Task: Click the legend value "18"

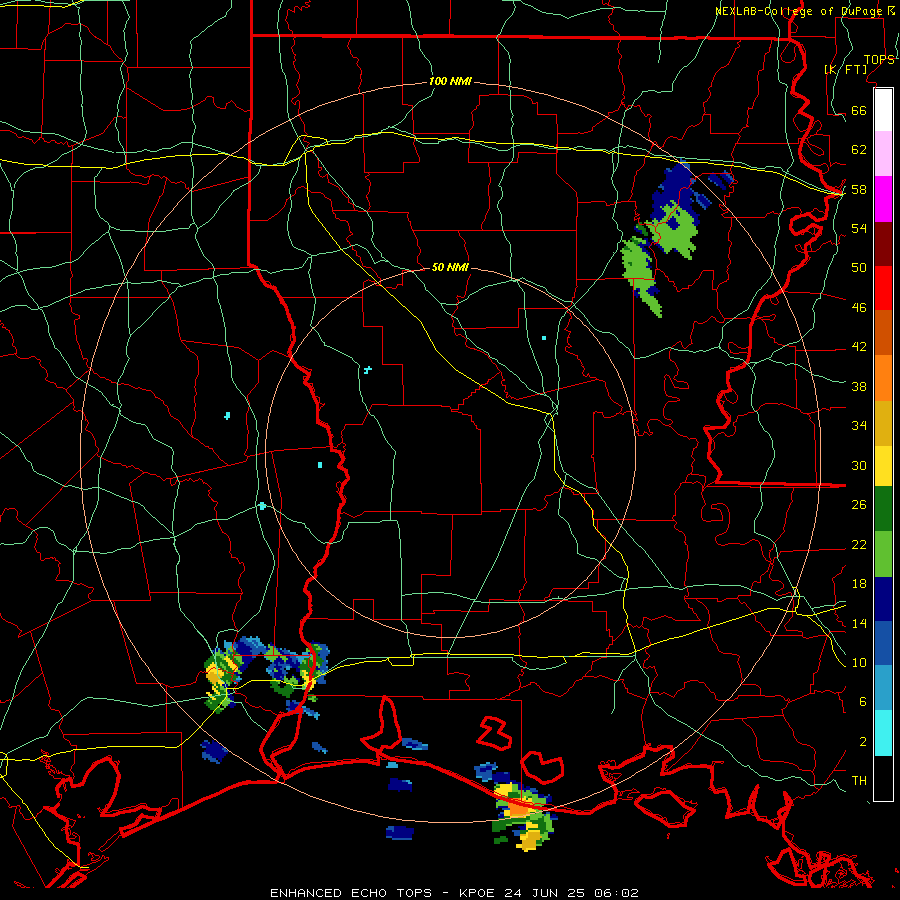Action: tap(859, 584)
